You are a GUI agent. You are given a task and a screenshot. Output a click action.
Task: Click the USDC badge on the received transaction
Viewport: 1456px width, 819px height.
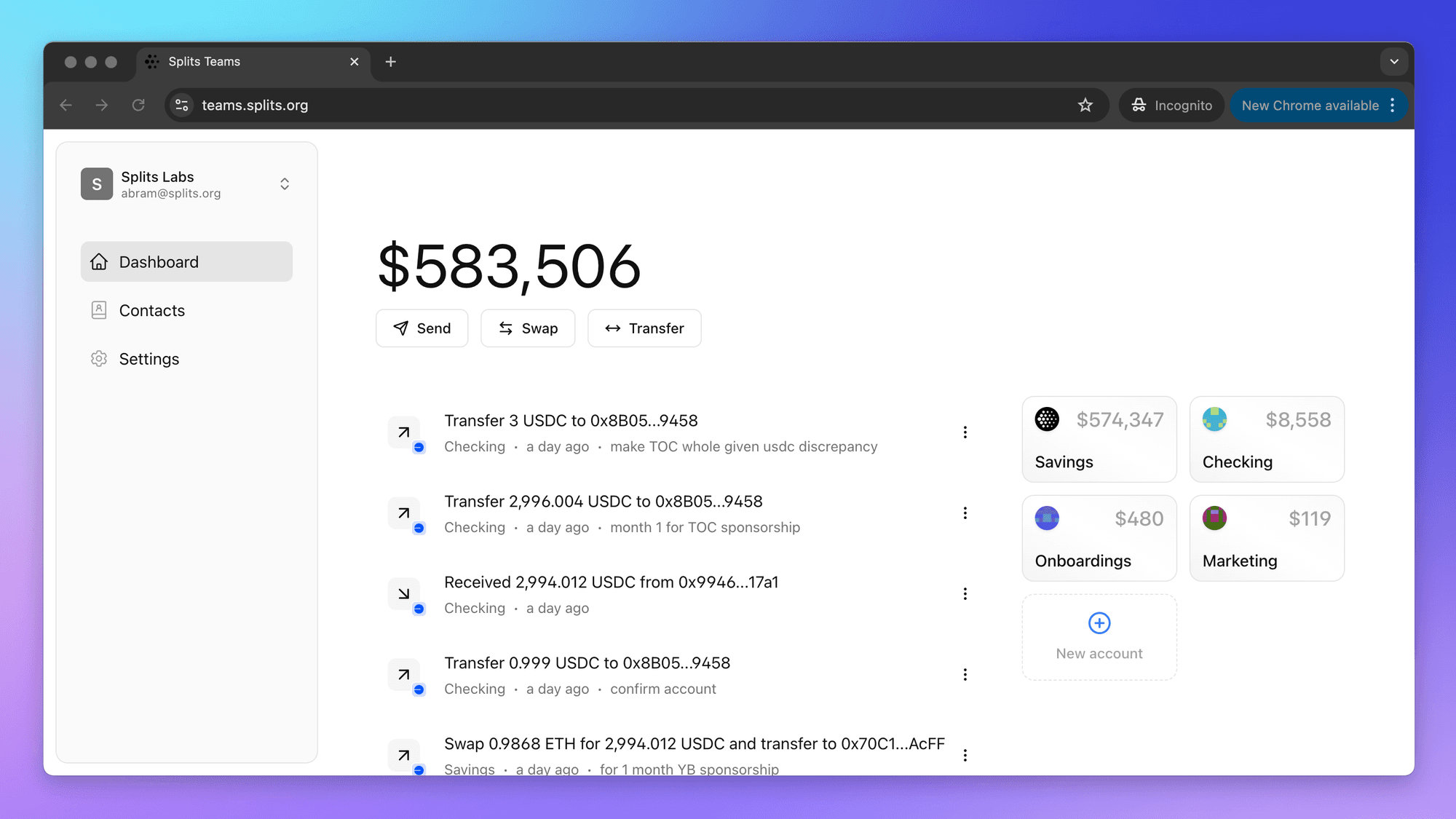420,609
